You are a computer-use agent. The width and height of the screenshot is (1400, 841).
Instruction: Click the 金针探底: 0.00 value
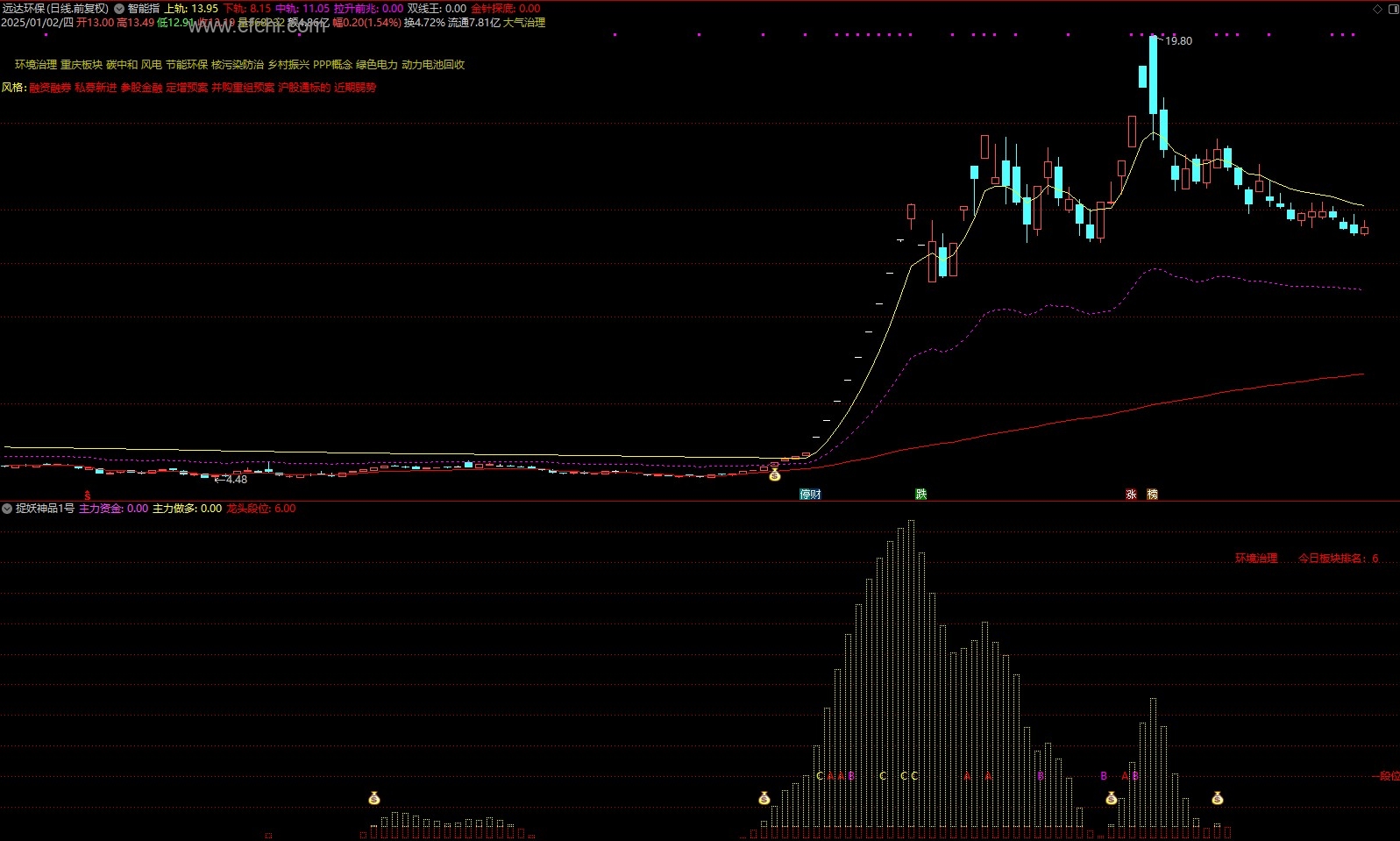[506, 9]
